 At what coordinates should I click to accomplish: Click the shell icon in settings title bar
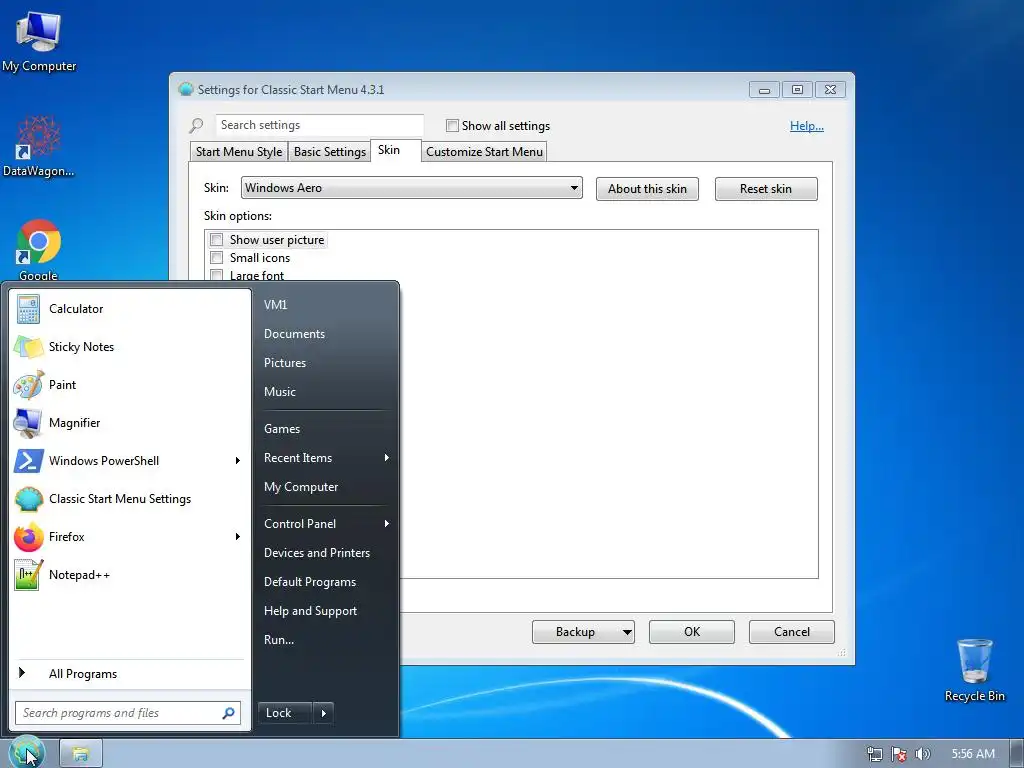186,89
